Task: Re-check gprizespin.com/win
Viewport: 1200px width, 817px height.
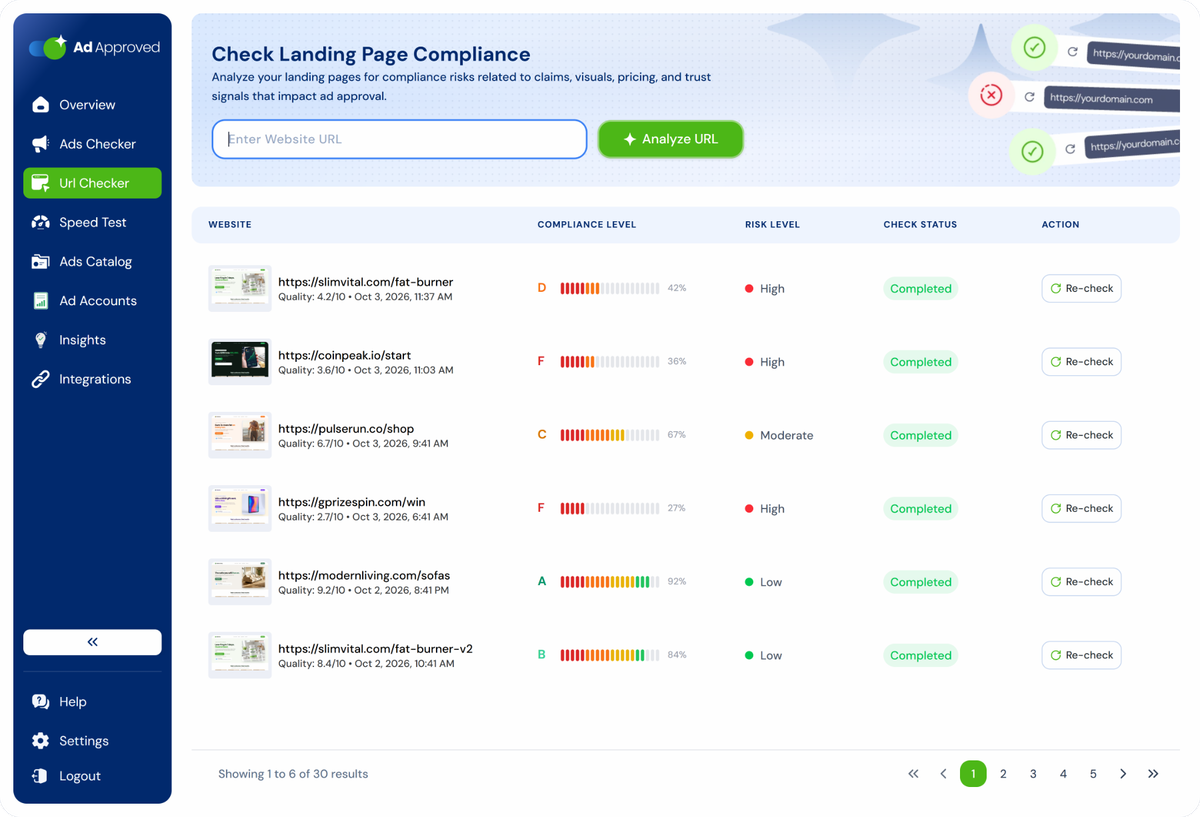Action: tap(1081, 508)
